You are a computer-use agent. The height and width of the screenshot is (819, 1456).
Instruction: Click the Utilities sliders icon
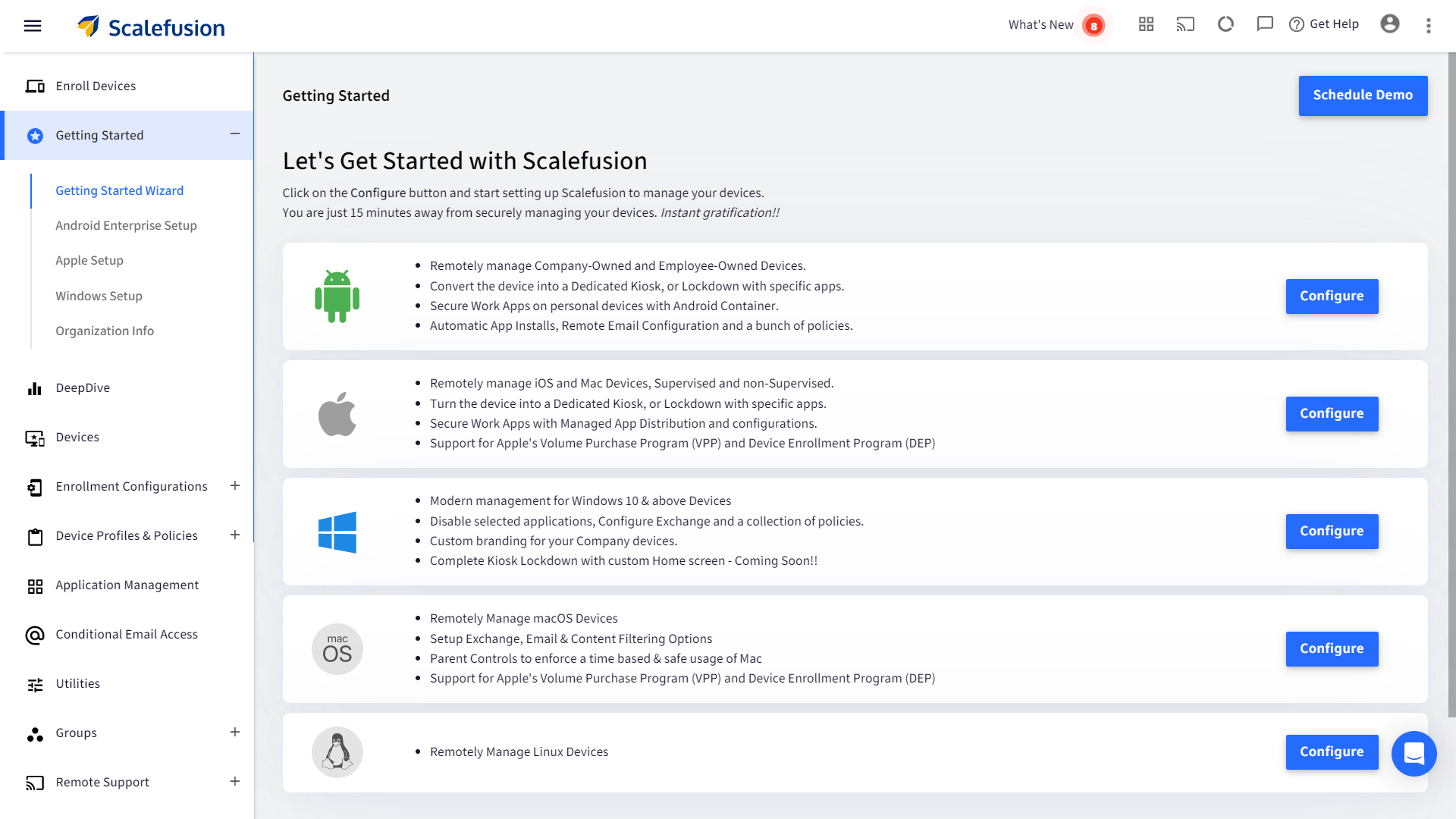click(35, 684)
